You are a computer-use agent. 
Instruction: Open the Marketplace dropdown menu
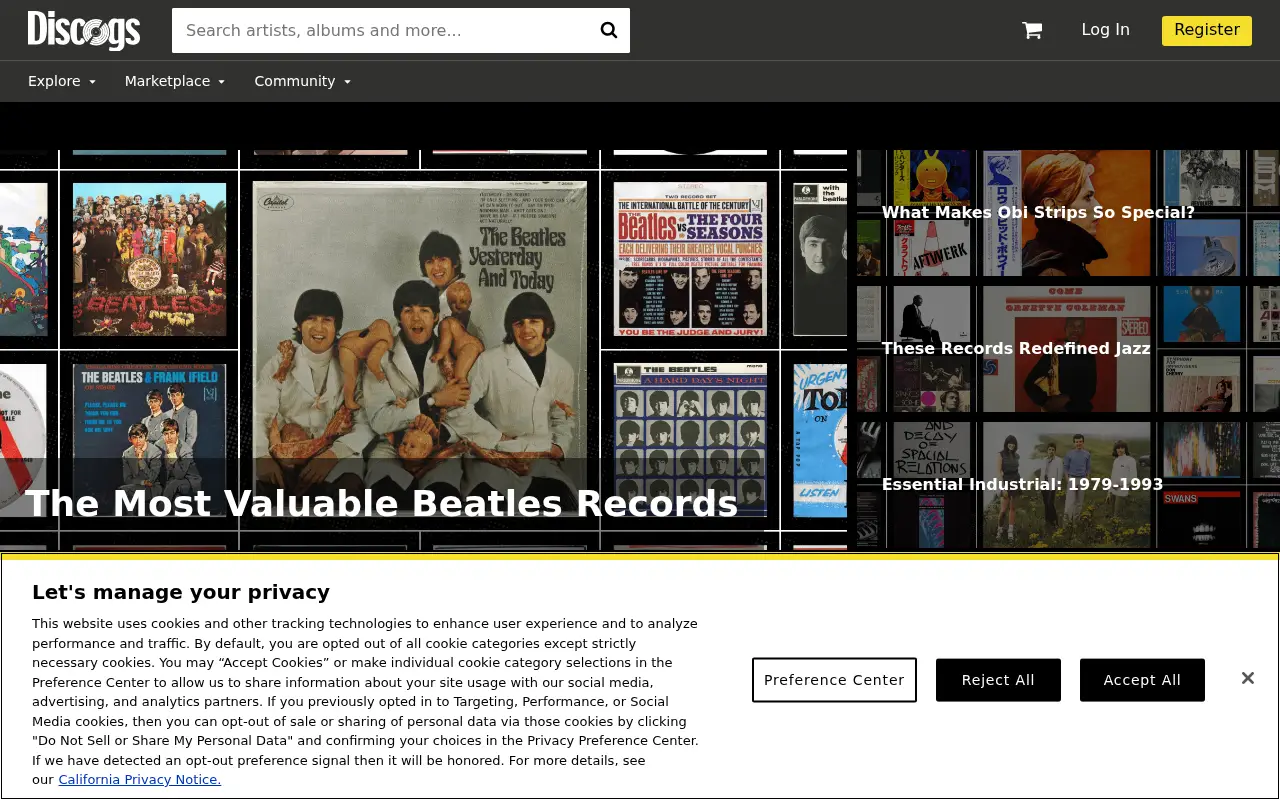(x=175, y=81)
